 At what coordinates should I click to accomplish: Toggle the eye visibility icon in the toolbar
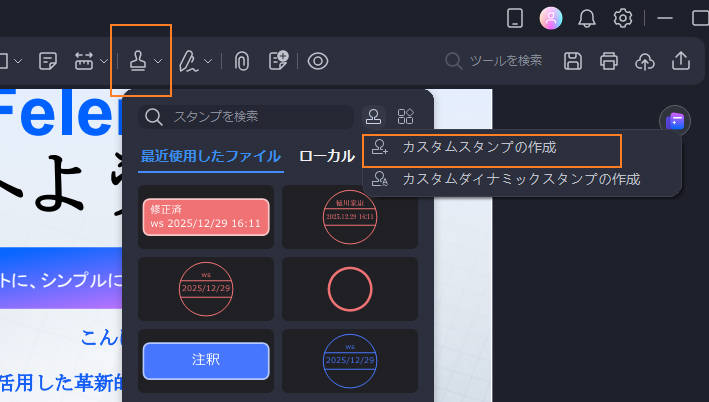(318, 61)
